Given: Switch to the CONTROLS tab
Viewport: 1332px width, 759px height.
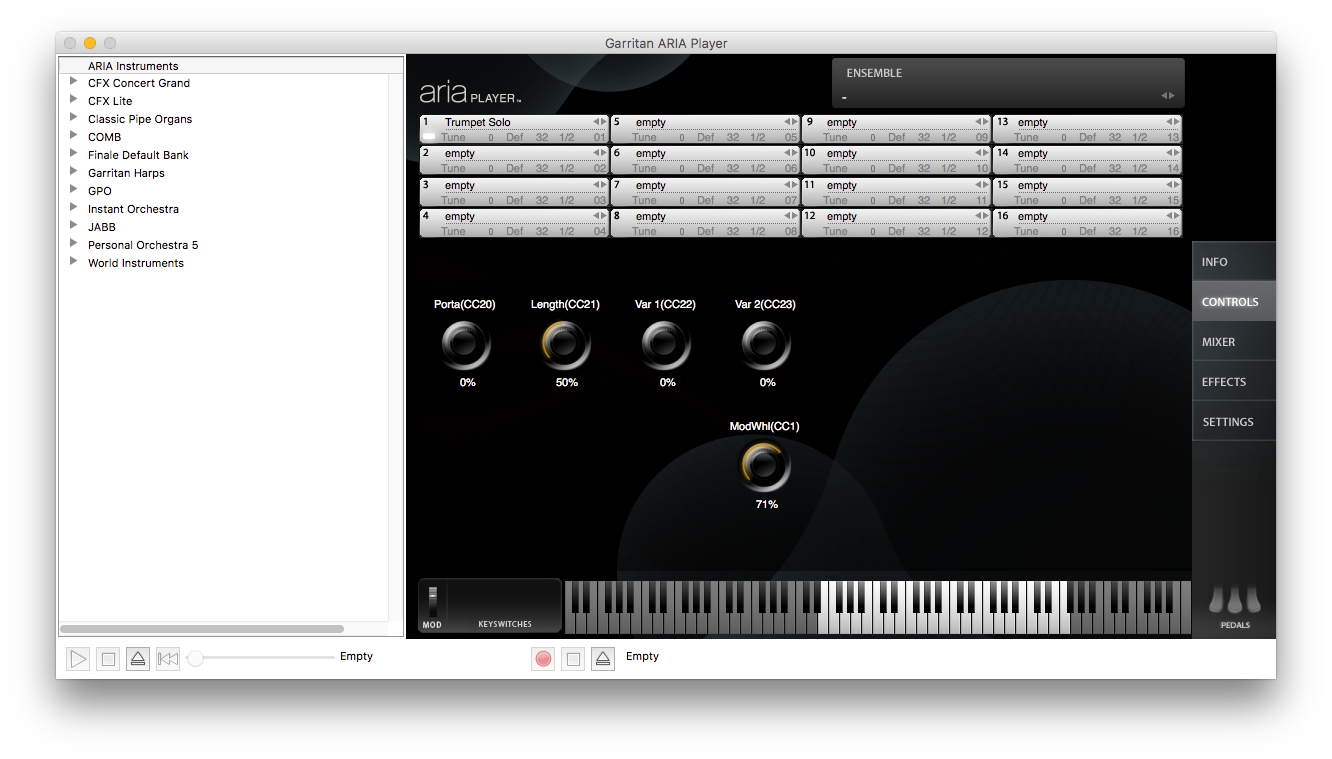Looking at the screenshot, I should 1234,301.
